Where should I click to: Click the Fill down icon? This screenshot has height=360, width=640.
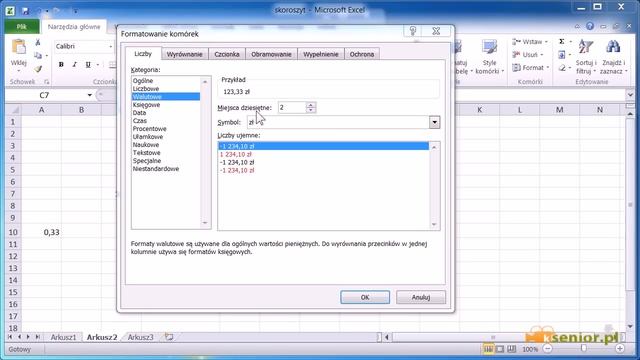[x=562, y=54]
